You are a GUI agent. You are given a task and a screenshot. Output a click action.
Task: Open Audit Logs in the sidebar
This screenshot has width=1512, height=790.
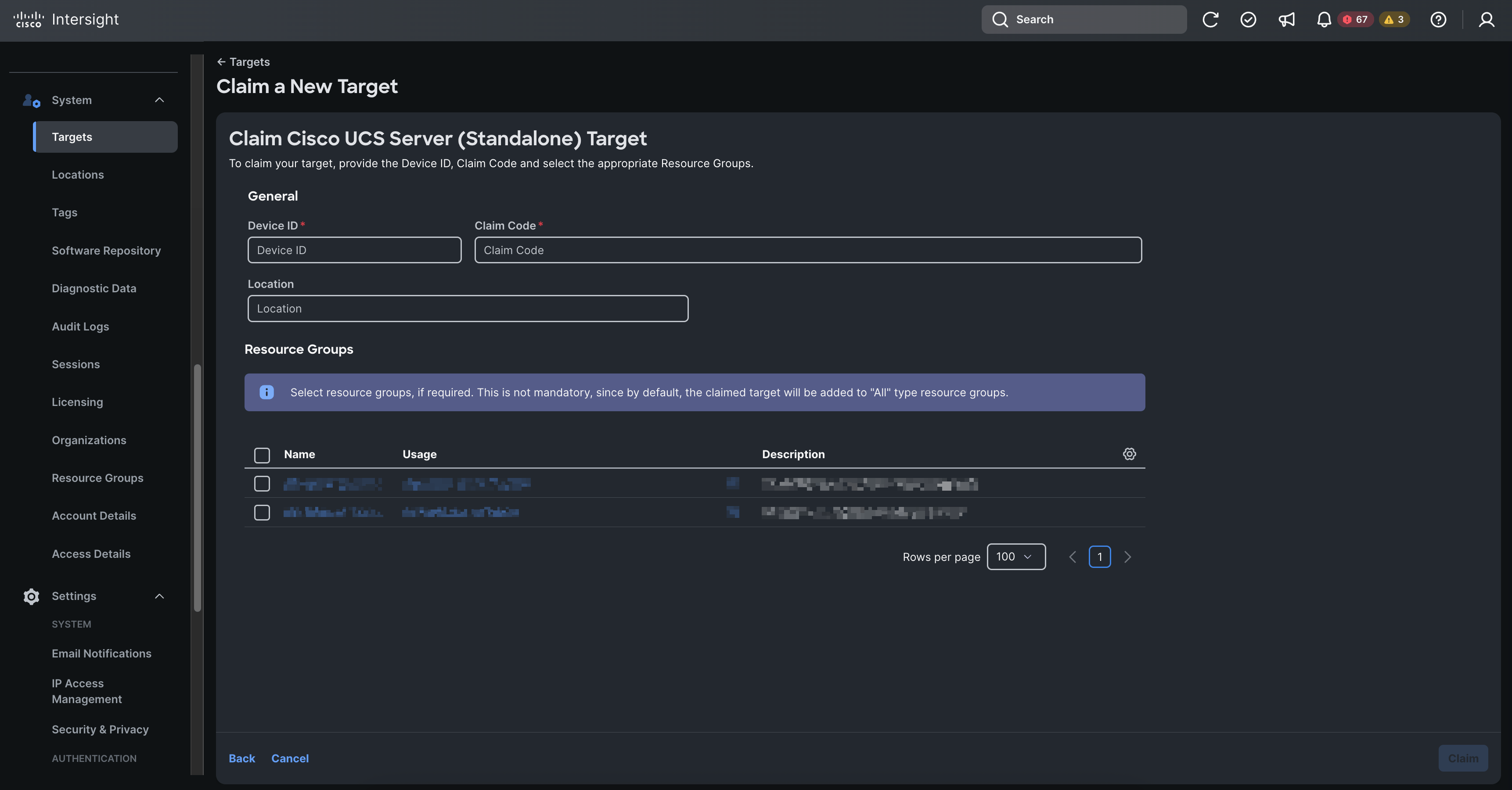[x=80, y=327]
